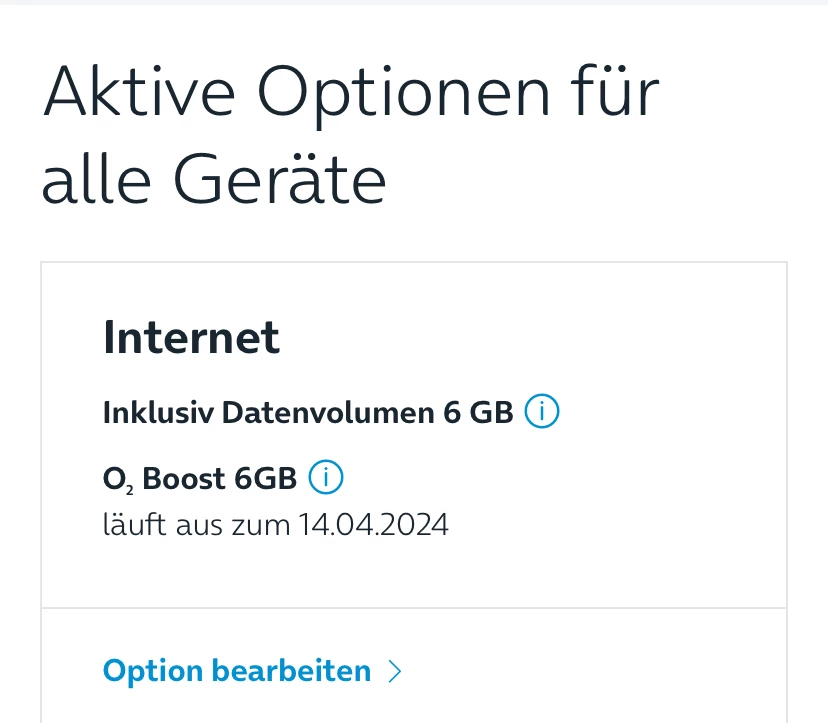Click the arrow right of Option bearbeiten
This screenshot has height=723, width=828.
point(394,671)
